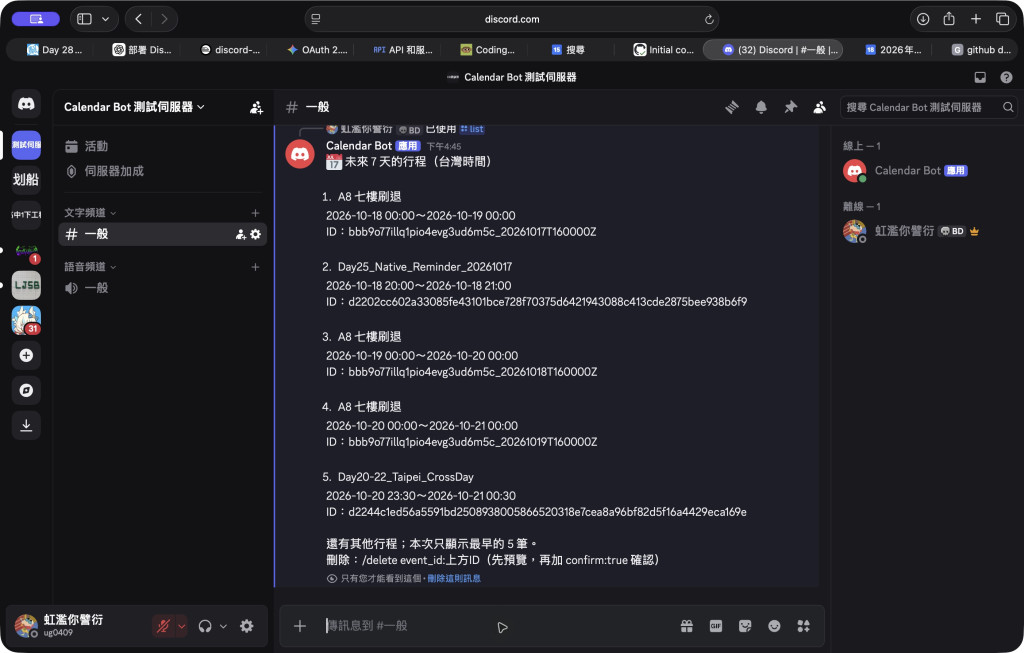
Task: Open Threads icon in channel header
Action: [731, 107]
